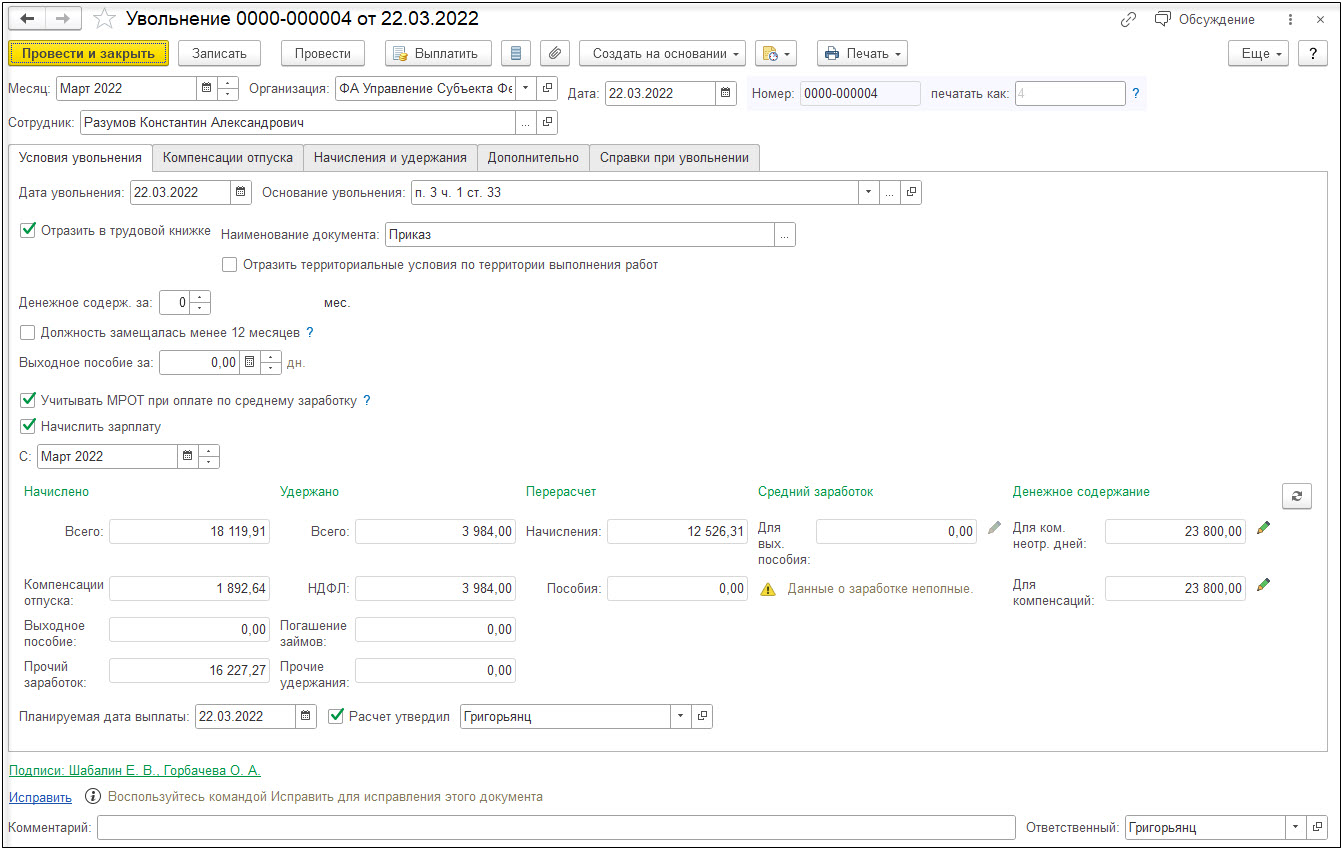Select Основание увольнения via ellipsis button
Screen dimensions: 1341x848
tap(890, 192)
